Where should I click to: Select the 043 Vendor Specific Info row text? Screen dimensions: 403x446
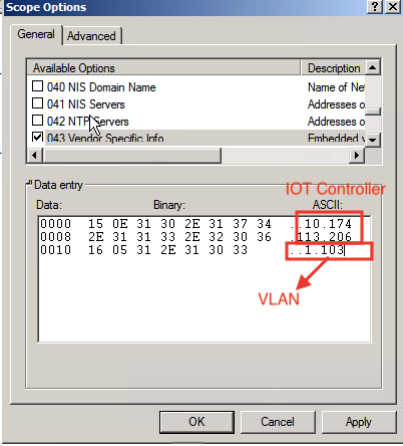105,138
